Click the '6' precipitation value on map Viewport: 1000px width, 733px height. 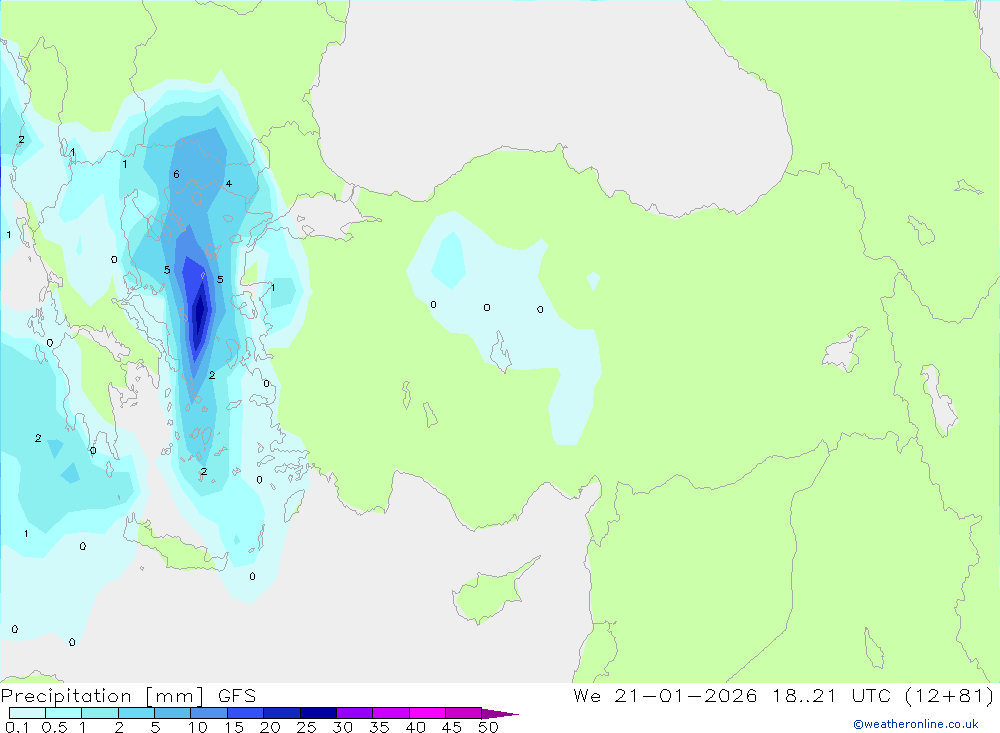point(176,174)
